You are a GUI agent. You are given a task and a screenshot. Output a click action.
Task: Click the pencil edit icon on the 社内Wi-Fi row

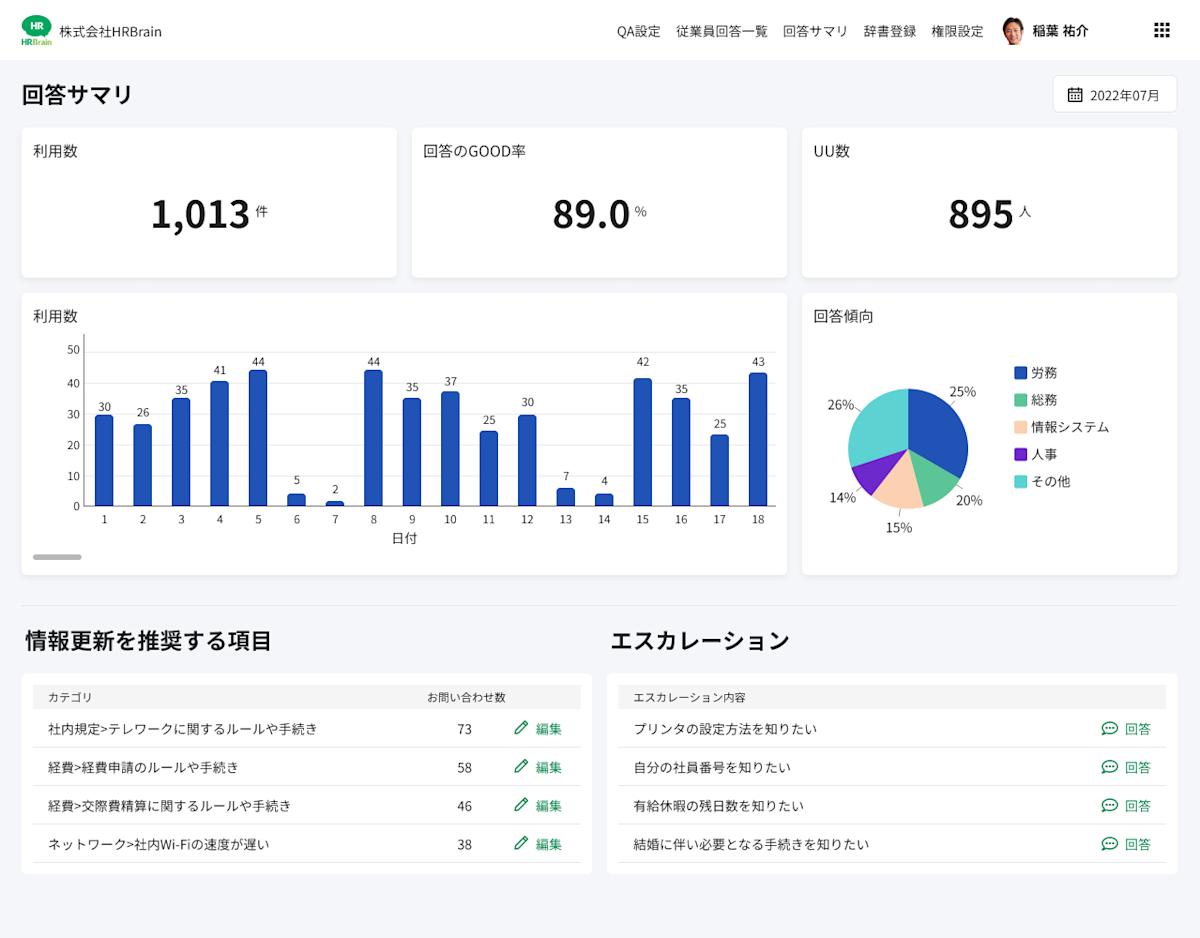click(x=522, y=843)
